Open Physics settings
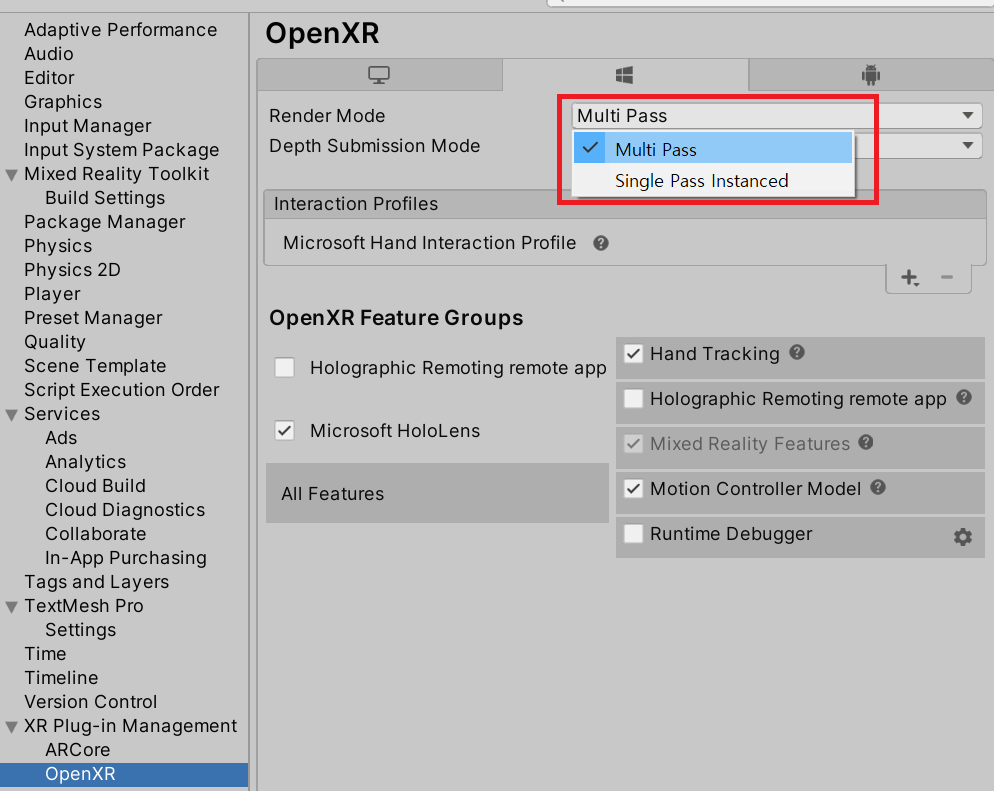 58,246
